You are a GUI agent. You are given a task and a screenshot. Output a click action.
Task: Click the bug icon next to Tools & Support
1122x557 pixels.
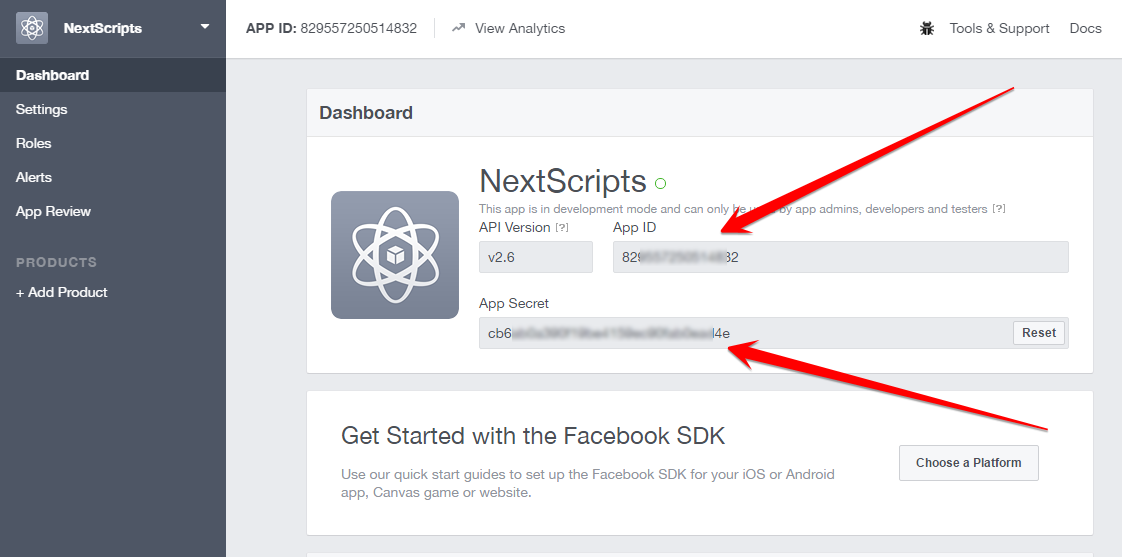pyautogui.click(x=927, y=29)
